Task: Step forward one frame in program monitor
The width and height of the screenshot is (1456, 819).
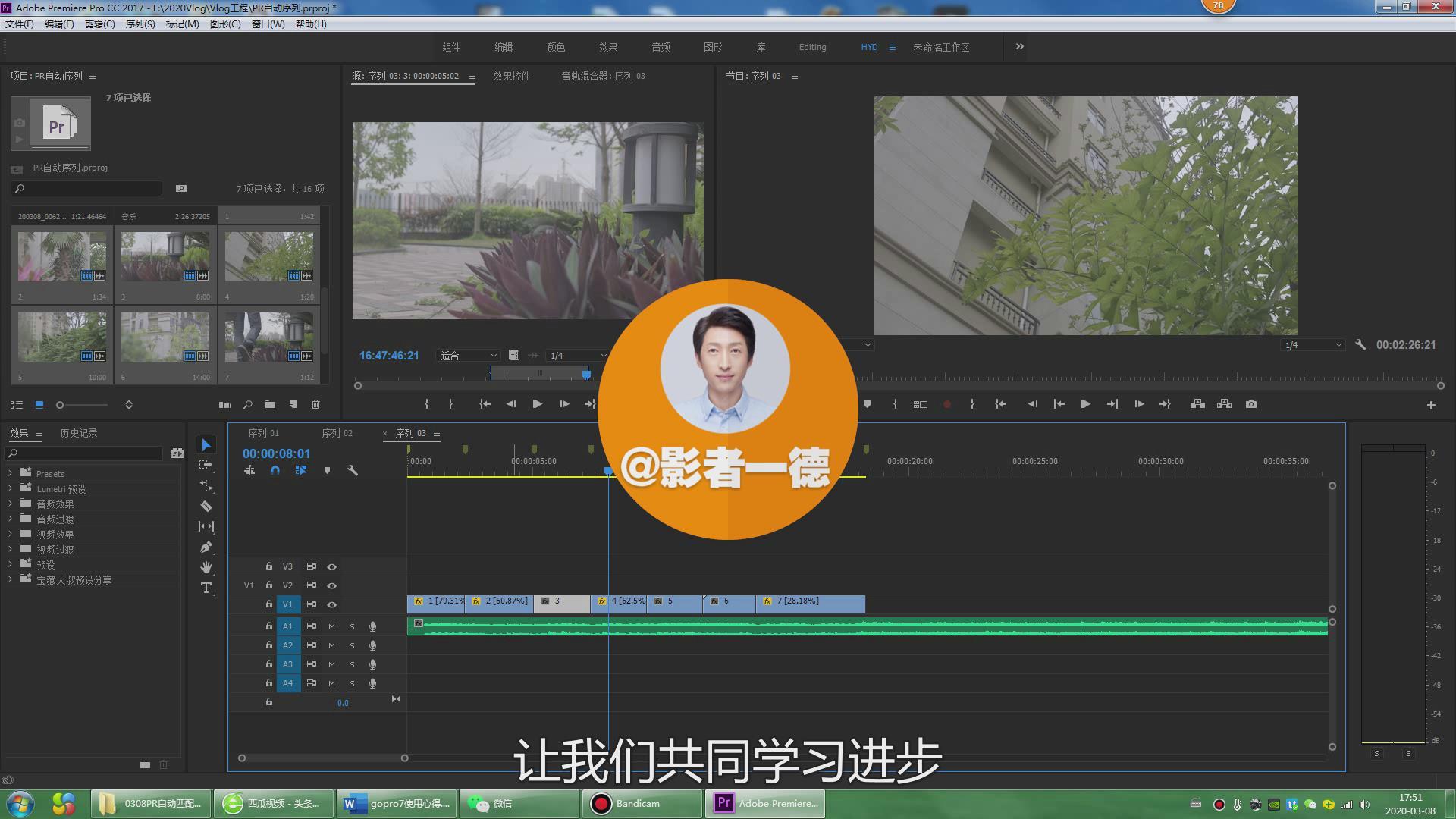Action: coord(1139,404)
